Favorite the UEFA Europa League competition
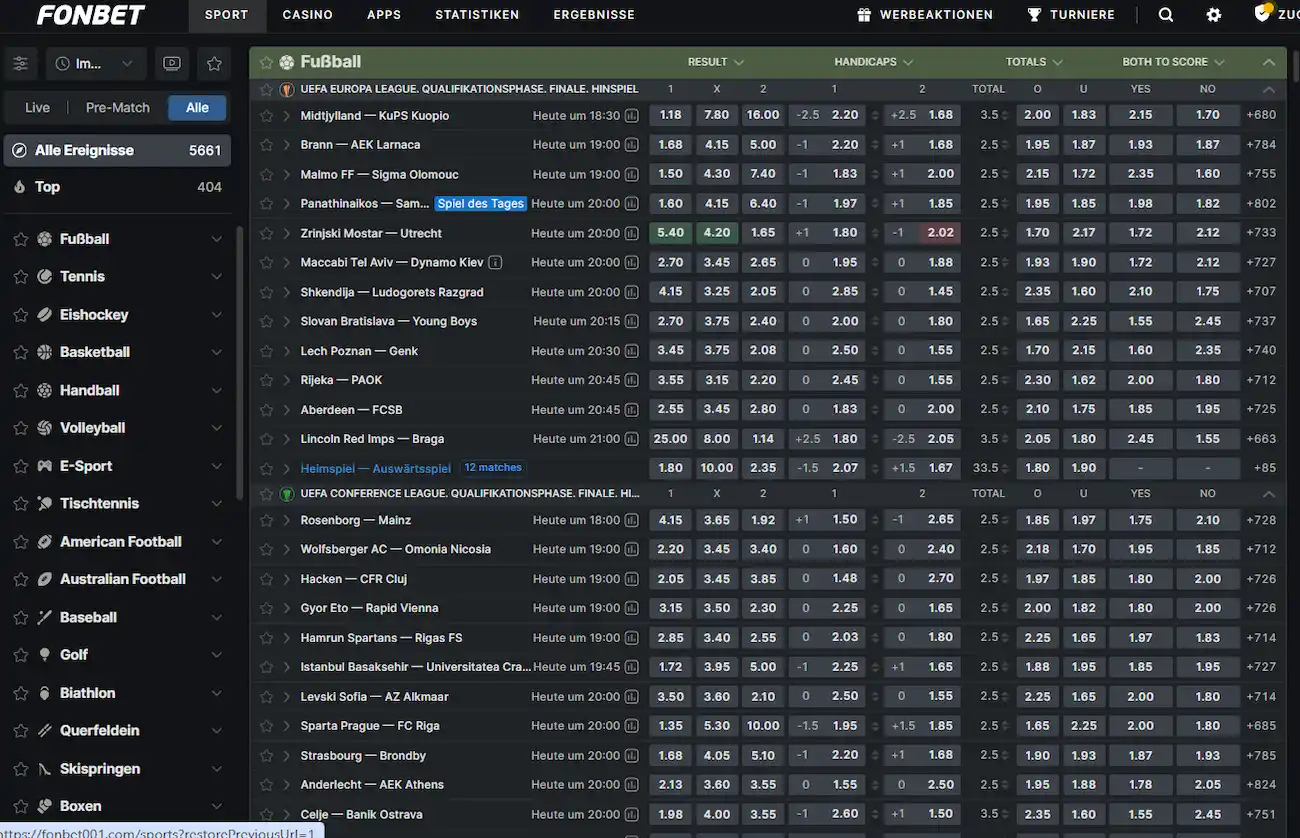1300x838 pixels. coord(266,89)
